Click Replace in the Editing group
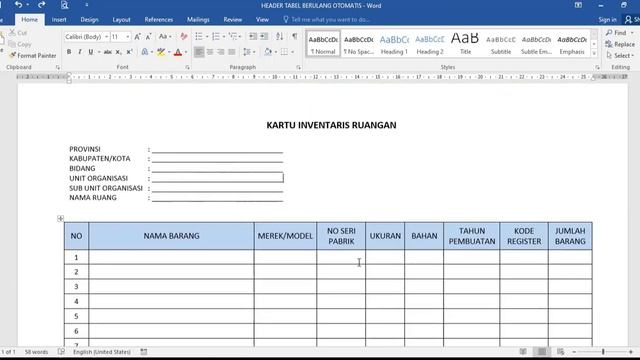The width and height of the screenshot is (640, 360). [x=620, y=44]
